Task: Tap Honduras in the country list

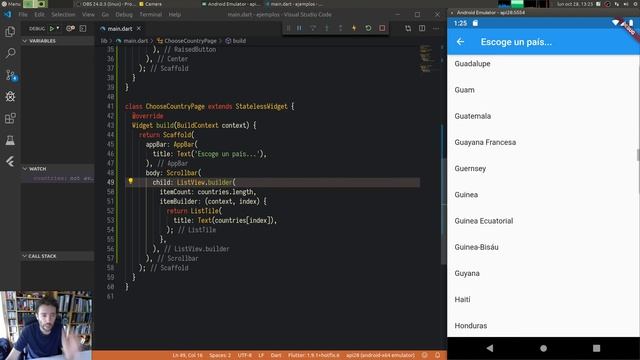Action: click(x=471, y=326)
